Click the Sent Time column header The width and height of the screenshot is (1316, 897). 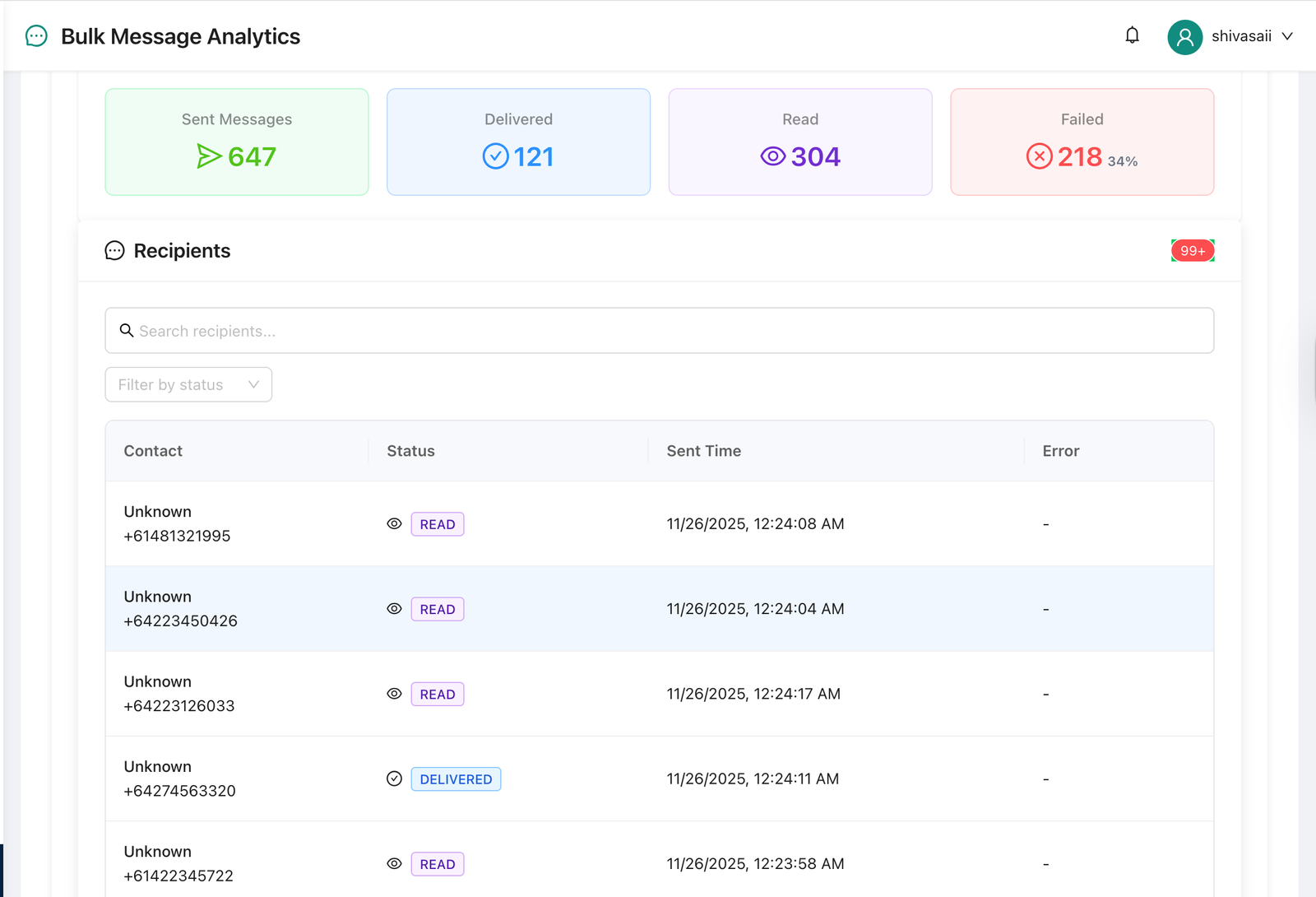click(x=703, y=451)
